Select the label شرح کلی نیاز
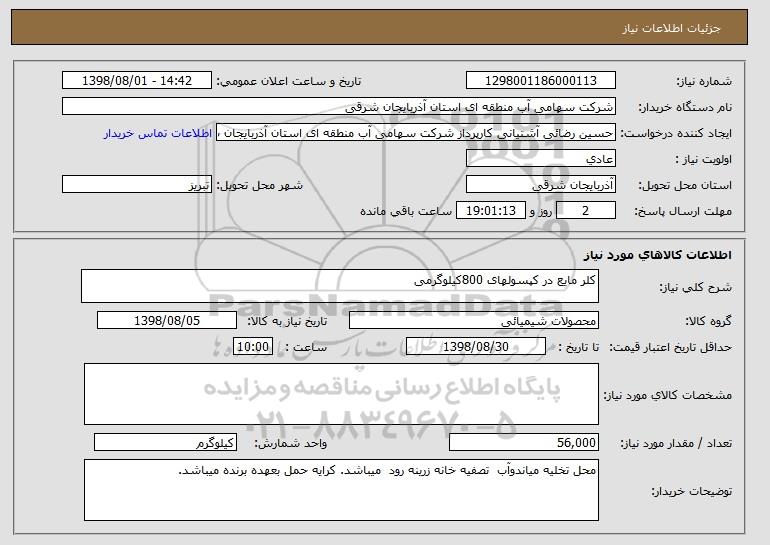 (695, 287)
